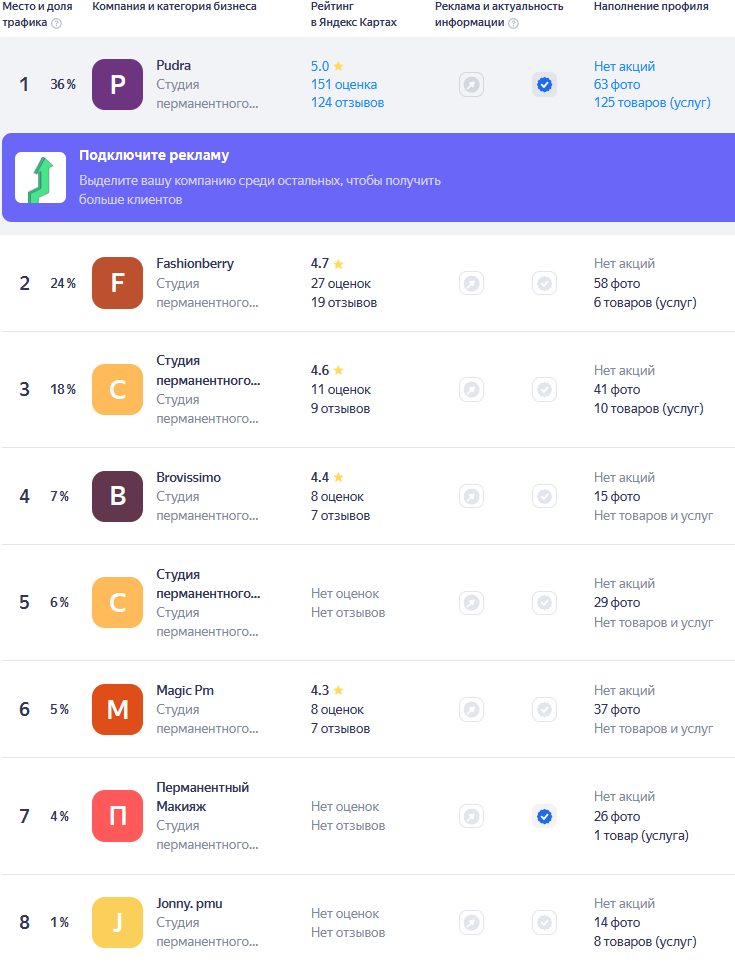Click the 'Magic Pm' company name
The height and width of the screenshot is (965, 735).
(185, 690)
